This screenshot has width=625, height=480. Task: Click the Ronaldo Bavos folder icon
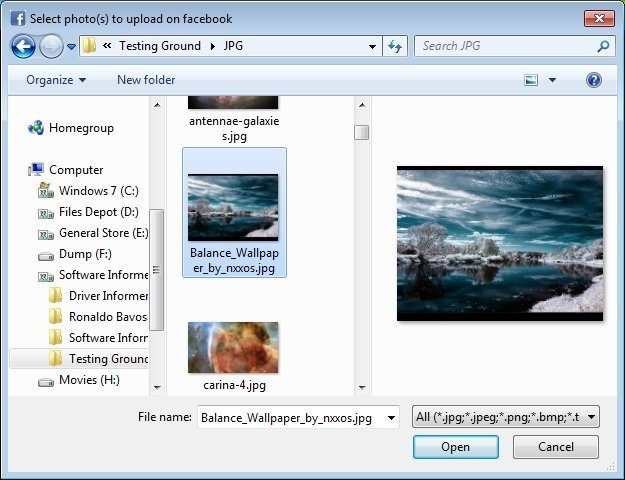55,317
